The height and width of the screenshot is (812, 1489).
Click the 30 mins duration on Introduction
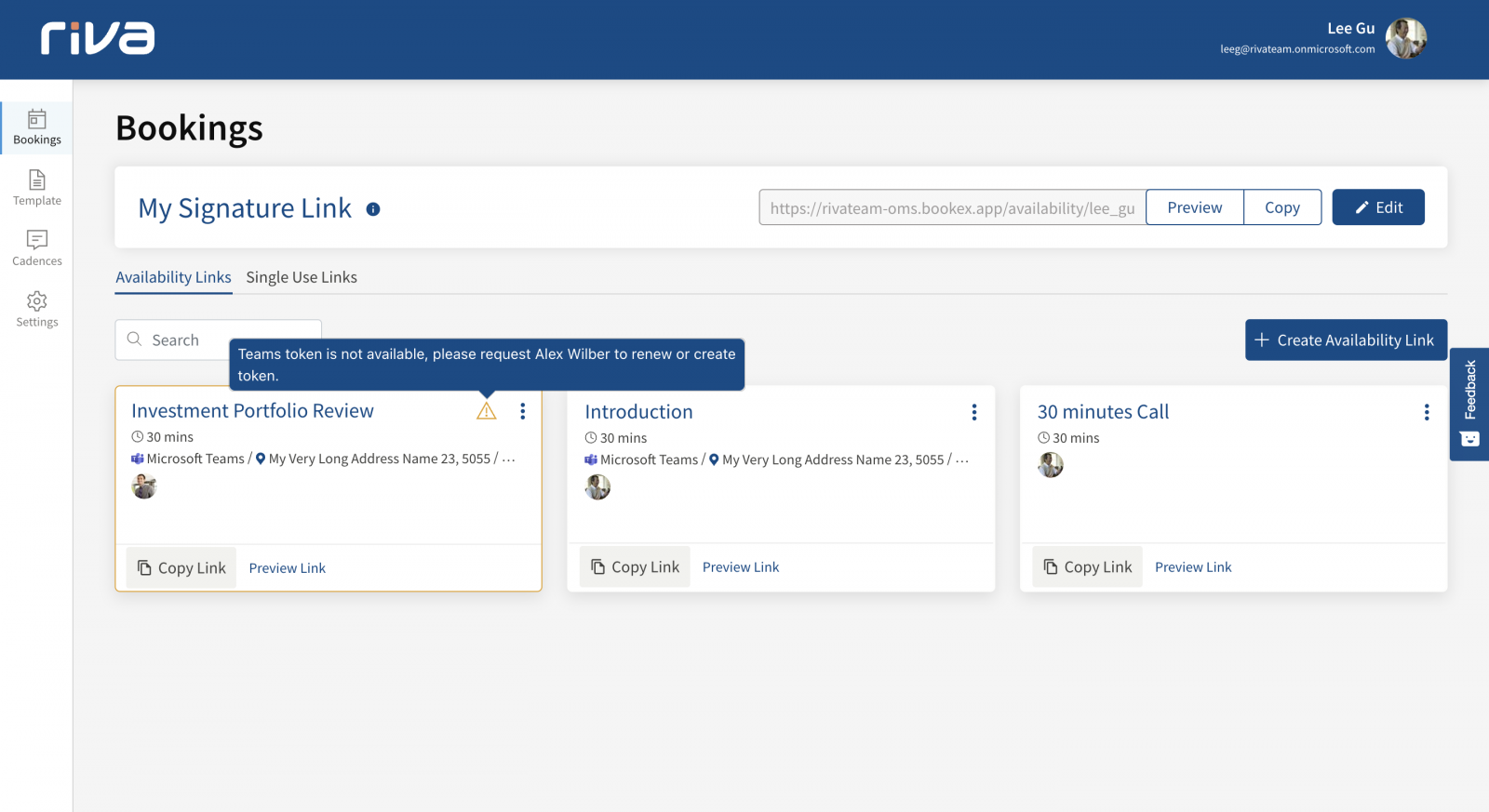point(615,438)
